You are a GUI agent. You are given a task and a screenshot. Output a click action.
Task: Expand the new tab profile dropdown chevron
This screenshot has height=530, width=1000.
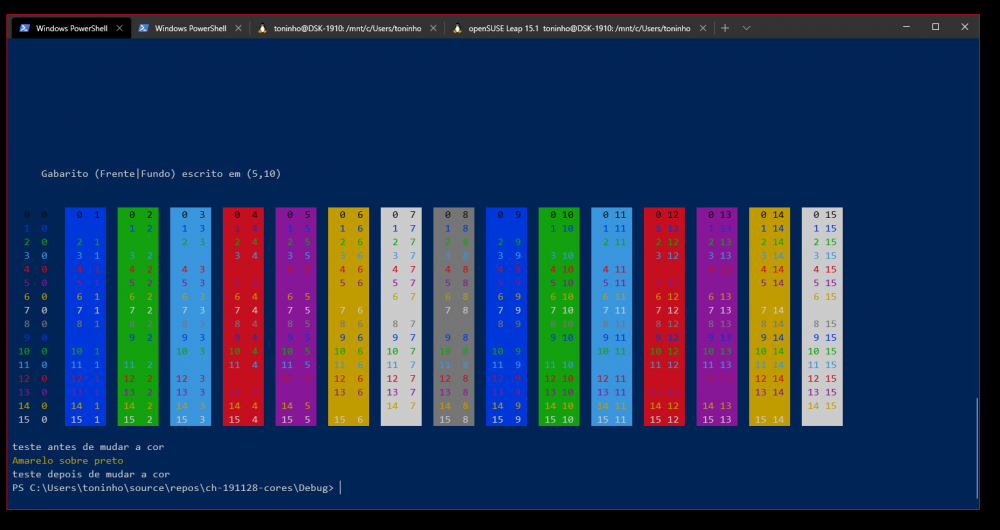(x=746, y=28)
